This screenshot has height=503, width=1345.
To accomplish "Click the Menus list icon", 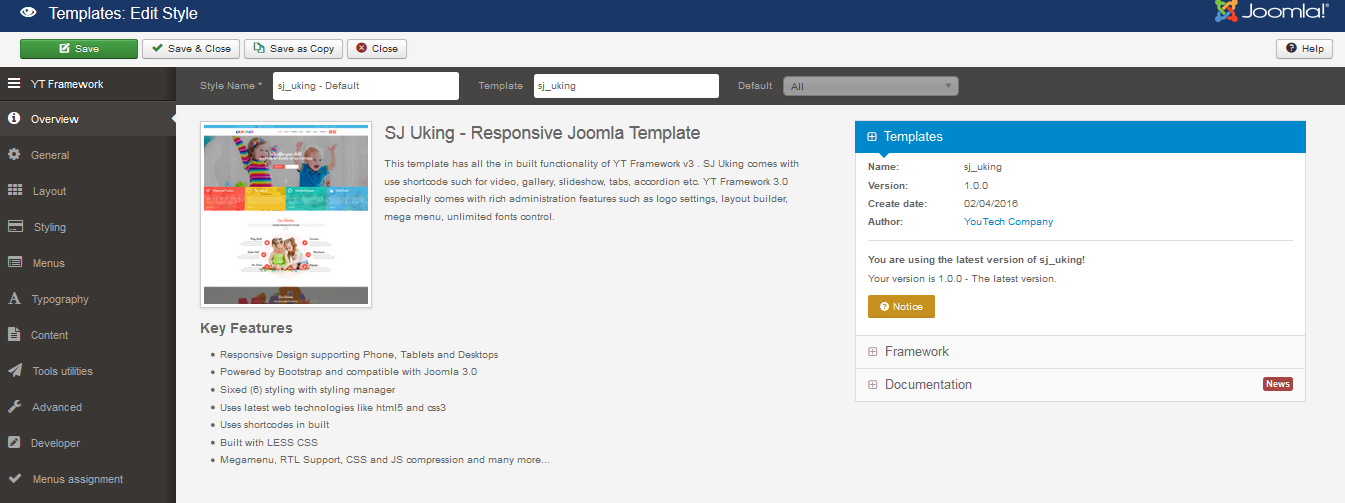I will [15, 263].
